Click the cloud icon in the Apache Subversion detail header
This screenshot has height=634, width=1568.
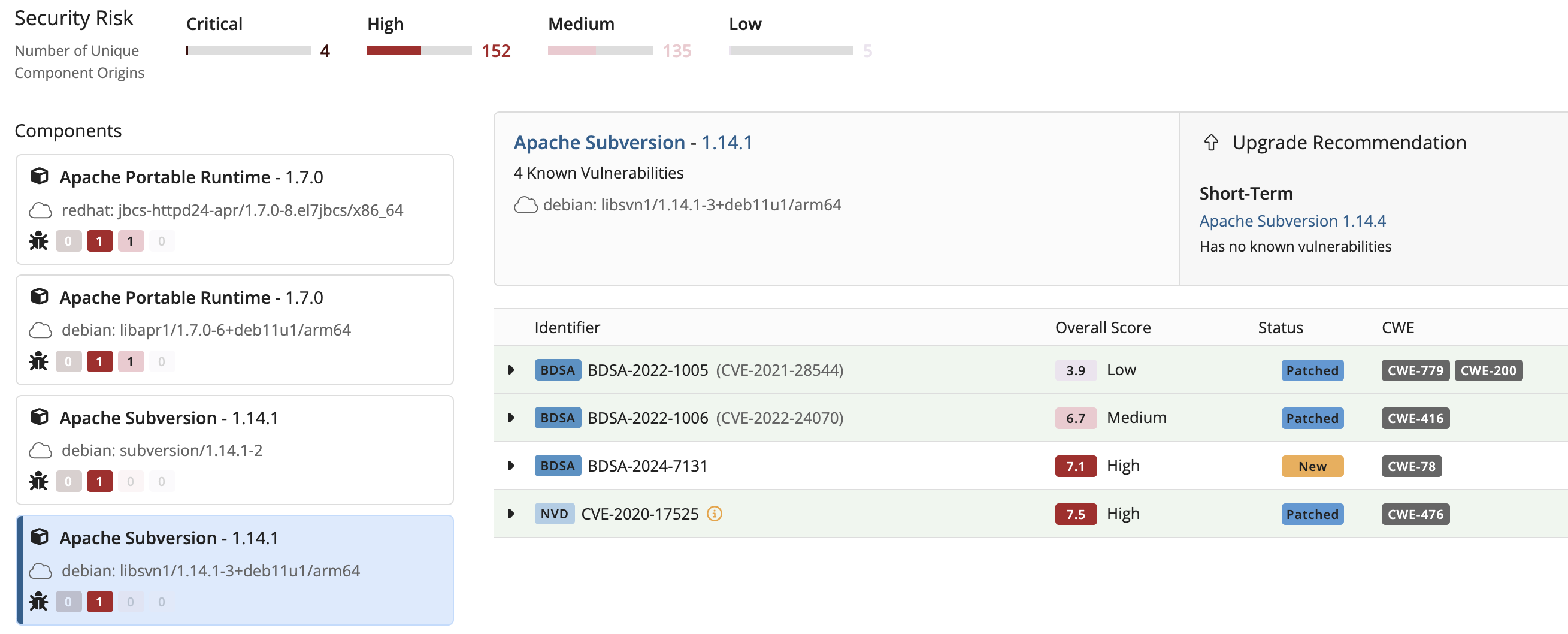point(526,206)
